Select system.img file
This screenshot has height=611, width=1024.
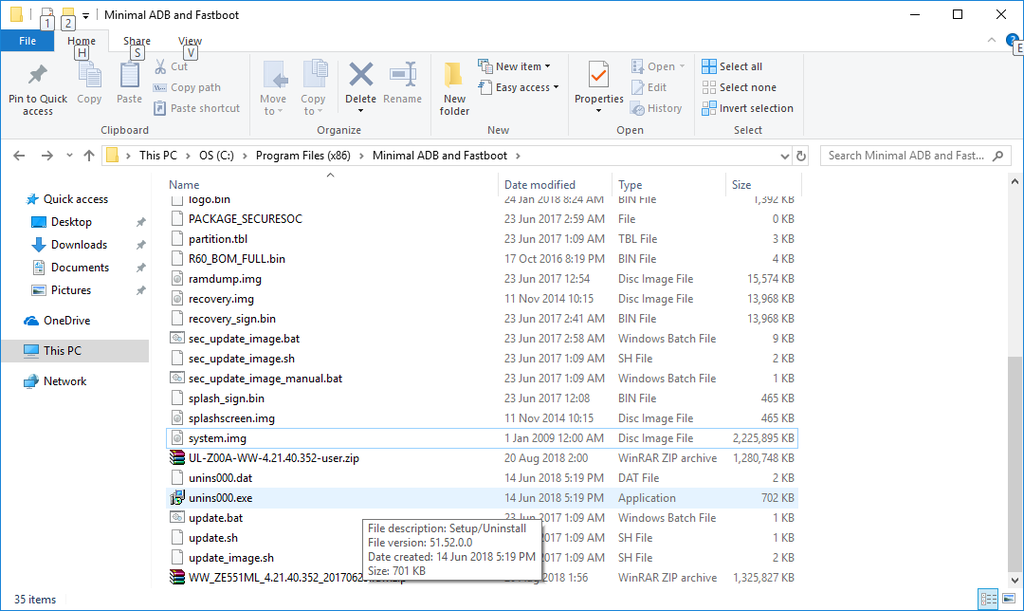tap(217, 438)
